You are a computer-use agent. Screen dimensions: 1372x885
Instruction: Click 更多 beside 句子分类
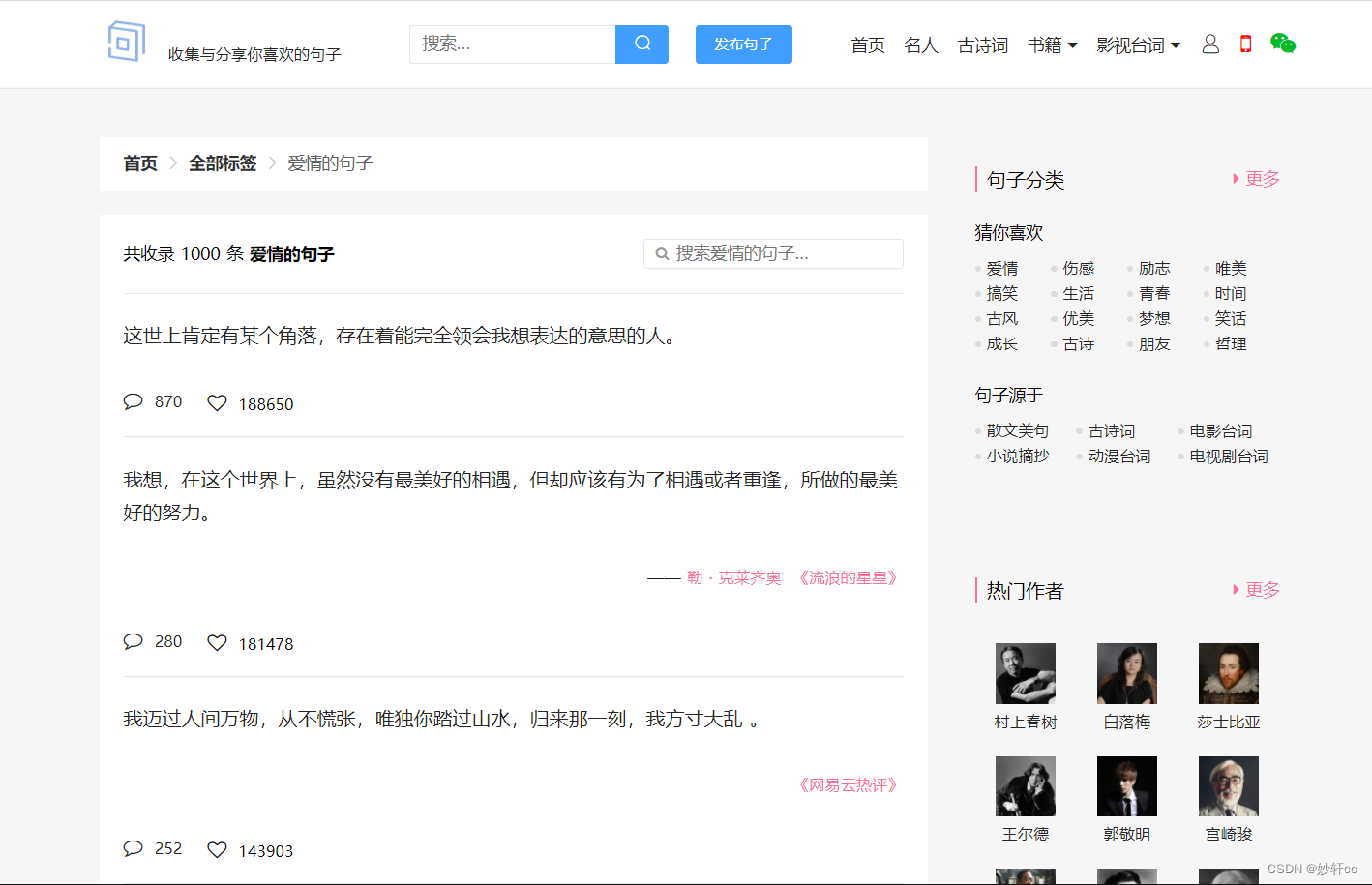[1256, 179]
